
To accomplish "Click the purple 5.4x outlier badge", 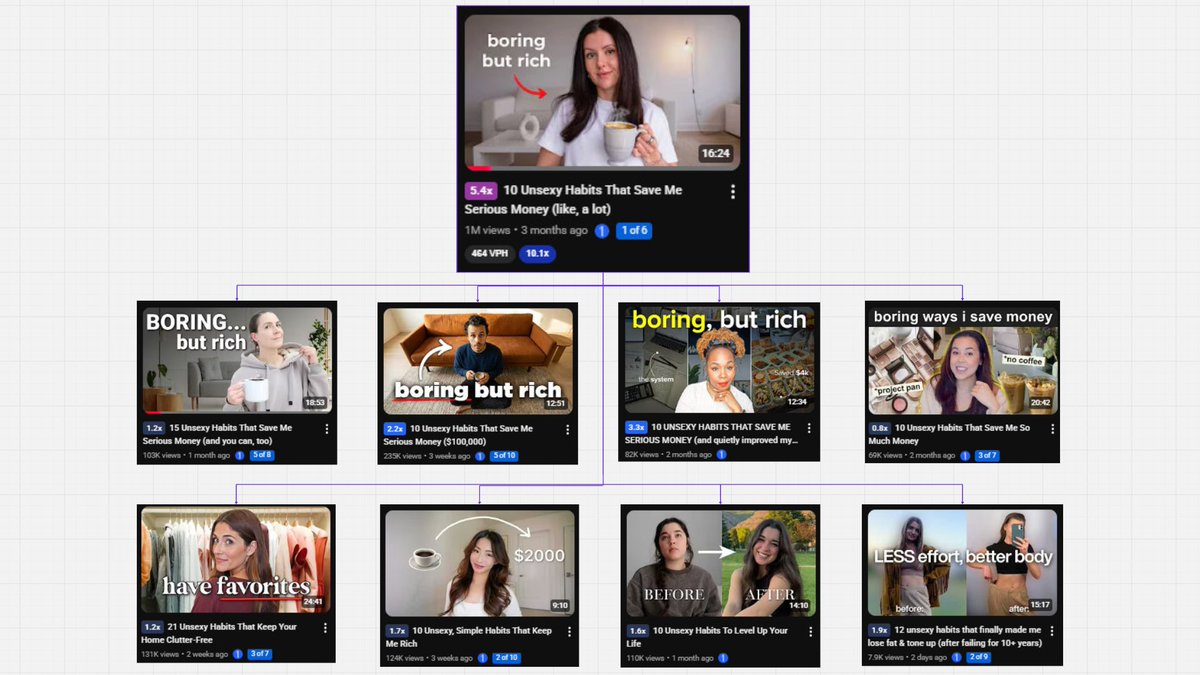I will [480, 190].
